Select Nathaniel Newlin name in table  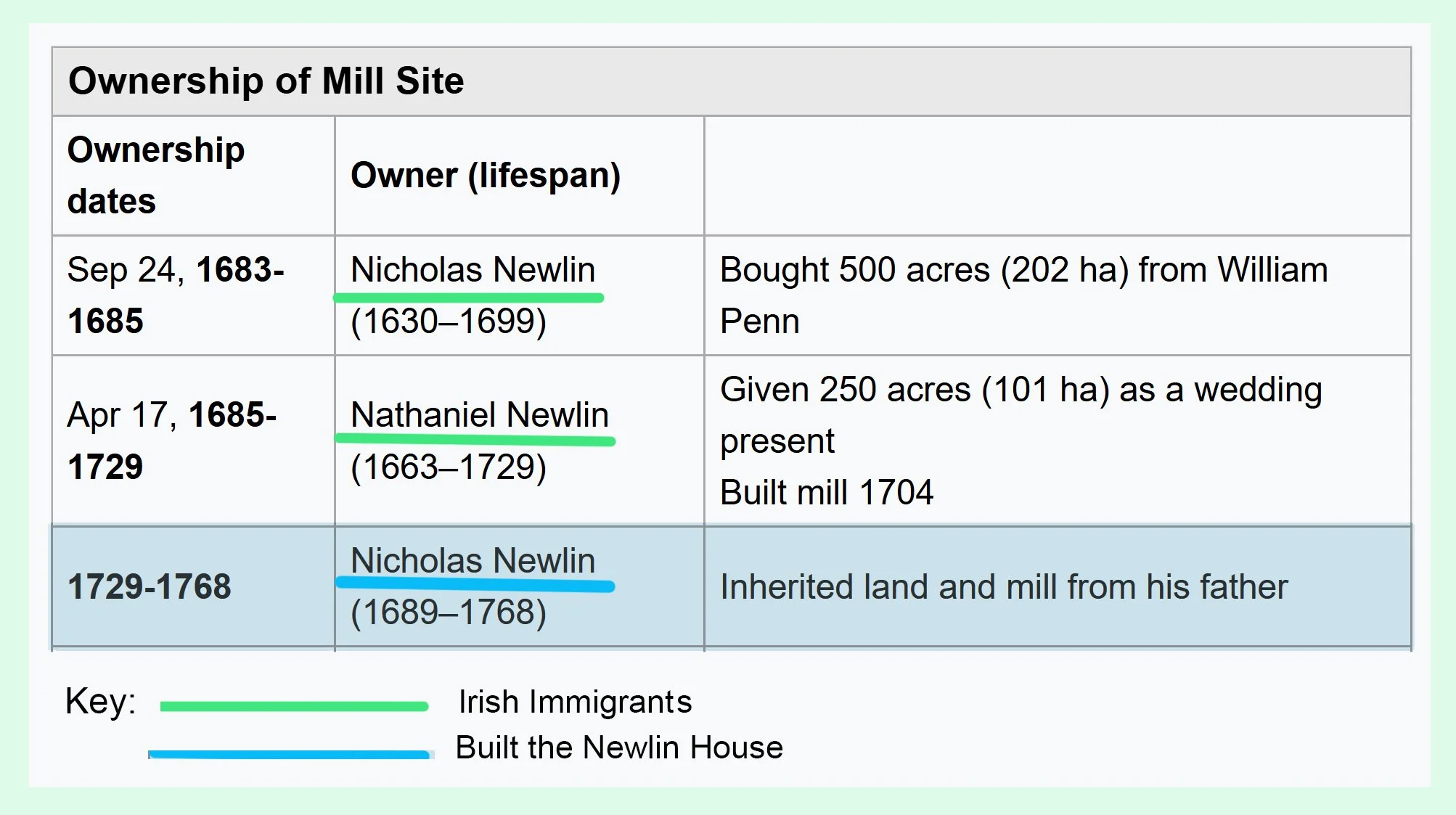479,414
